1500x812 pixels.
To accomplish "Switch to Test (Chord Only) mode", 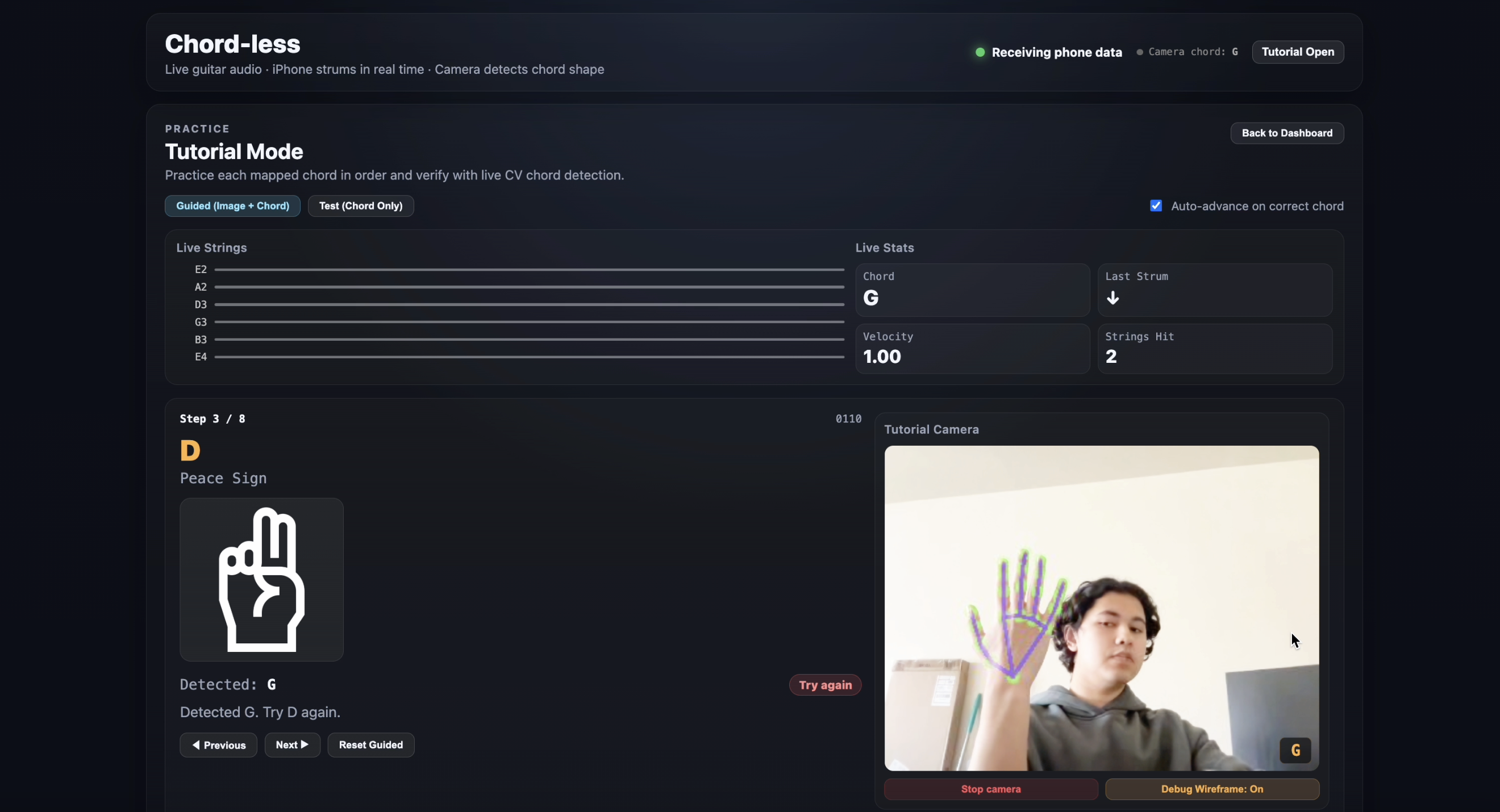I will coord(360,206).
